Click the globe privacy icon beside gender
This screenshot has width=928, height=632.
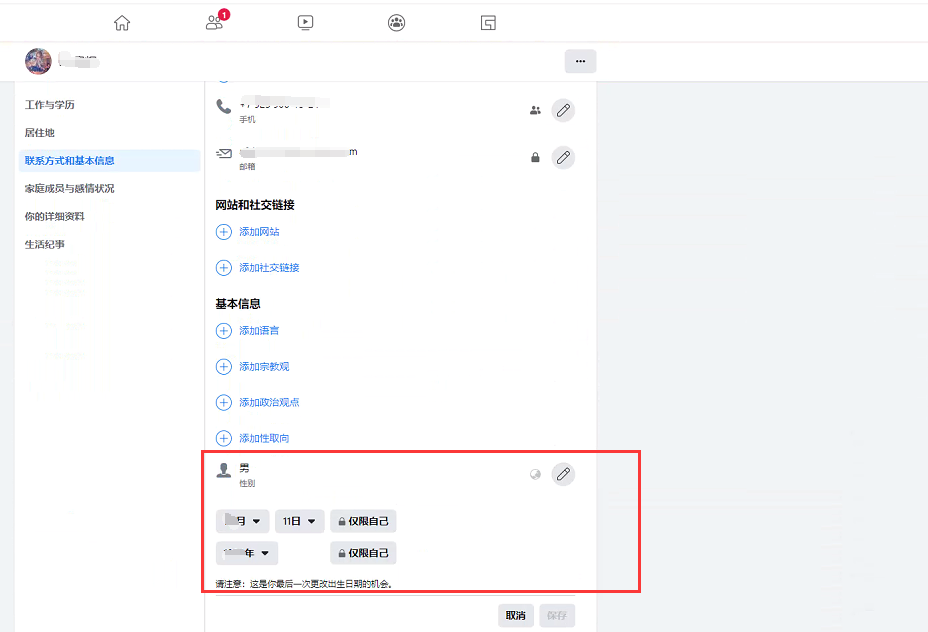535,474
